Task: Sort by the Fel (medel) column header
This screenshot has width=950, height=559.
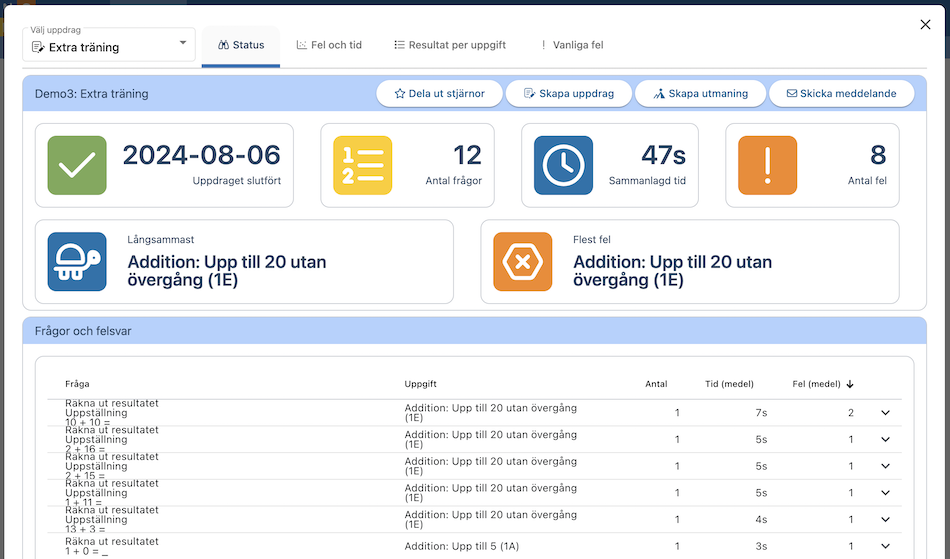Action: coord(816,384)
